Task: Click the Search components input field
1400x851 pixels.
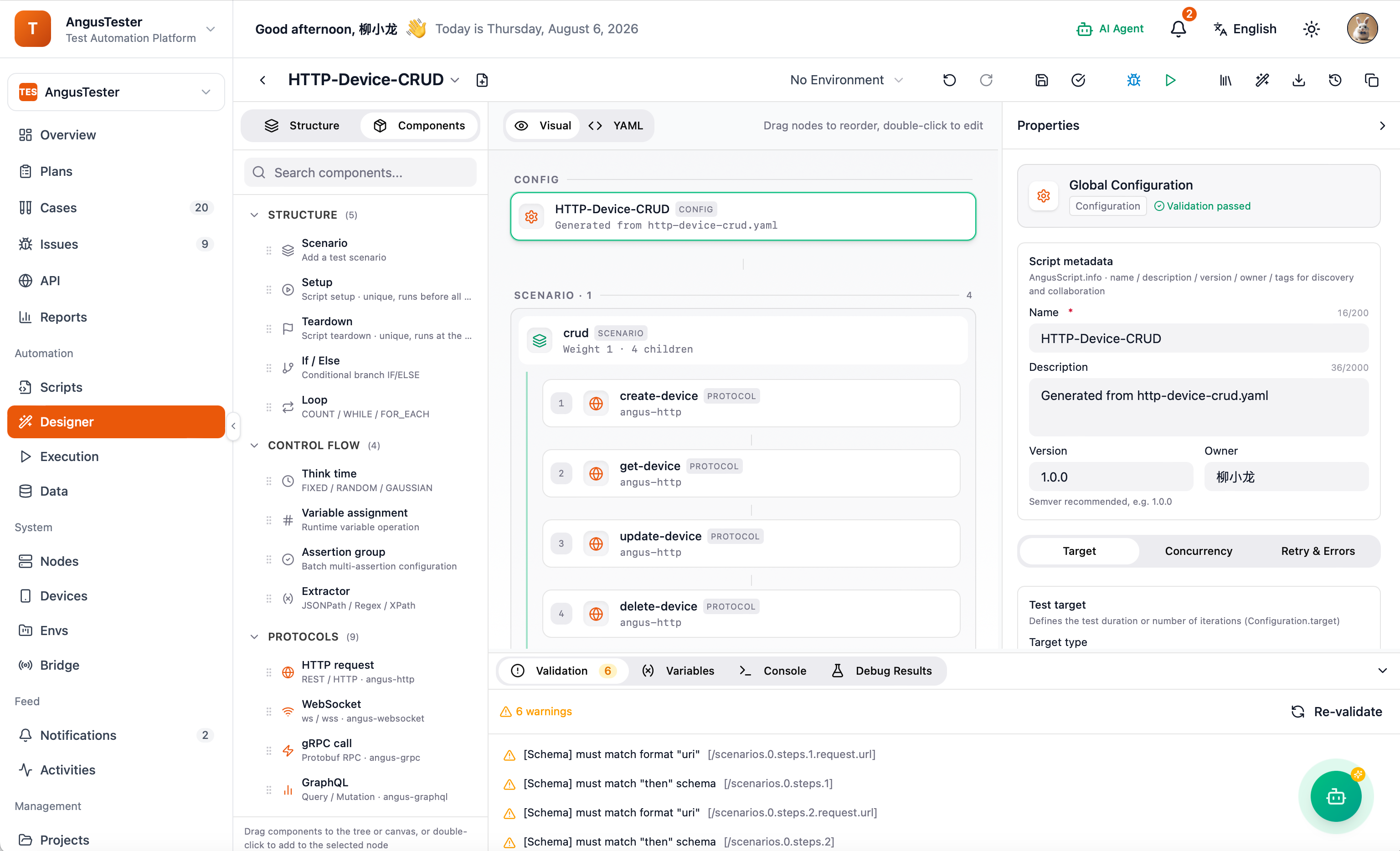Action: click(360, 172)
